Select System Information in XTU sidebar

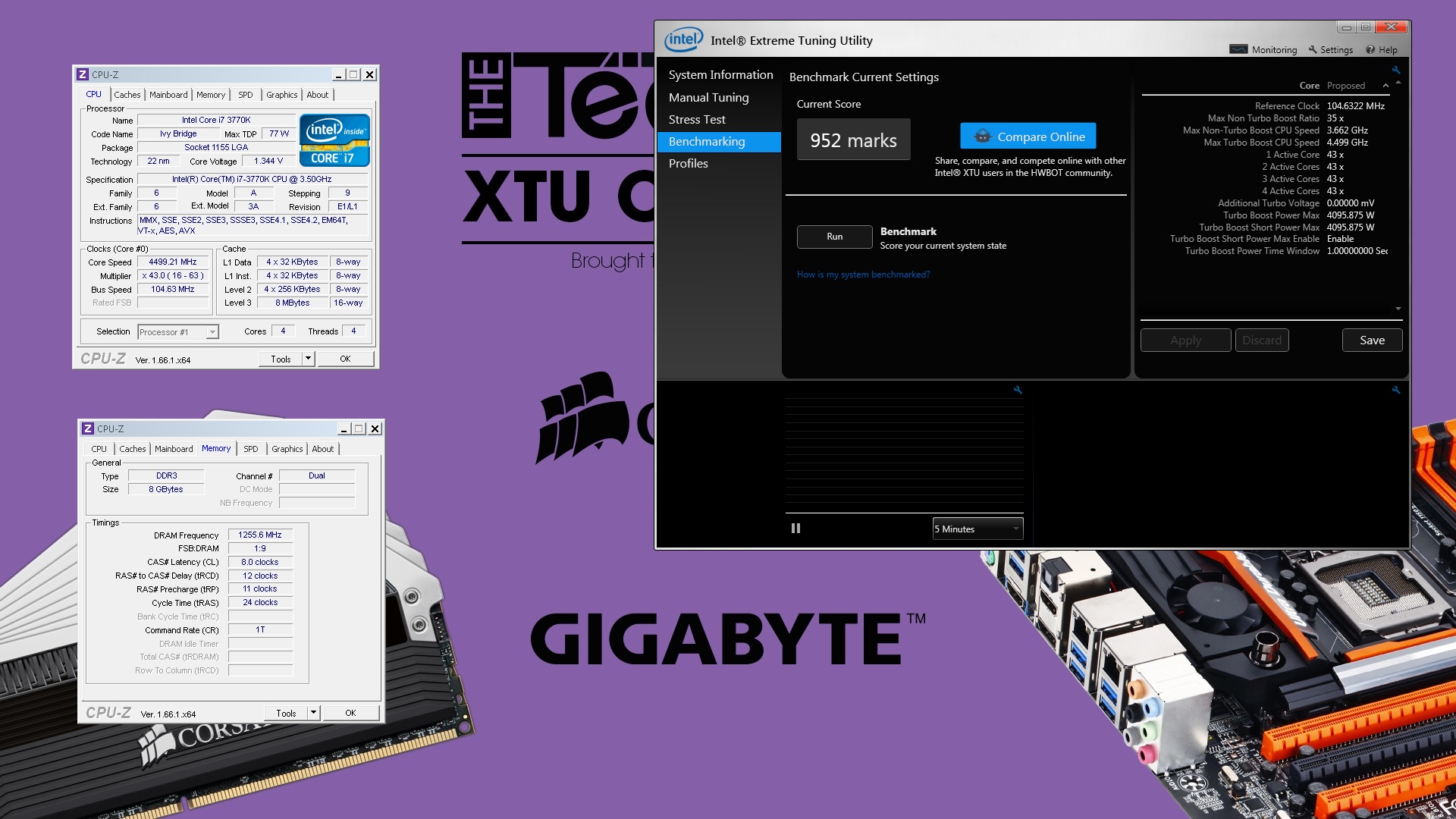point(720,74)
